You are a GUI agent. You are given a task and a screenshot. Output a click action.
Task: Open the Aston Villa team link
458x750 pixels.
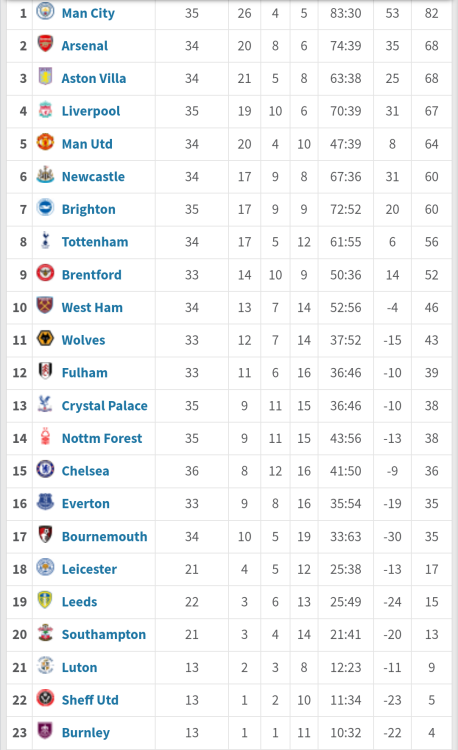pos(94,78)
